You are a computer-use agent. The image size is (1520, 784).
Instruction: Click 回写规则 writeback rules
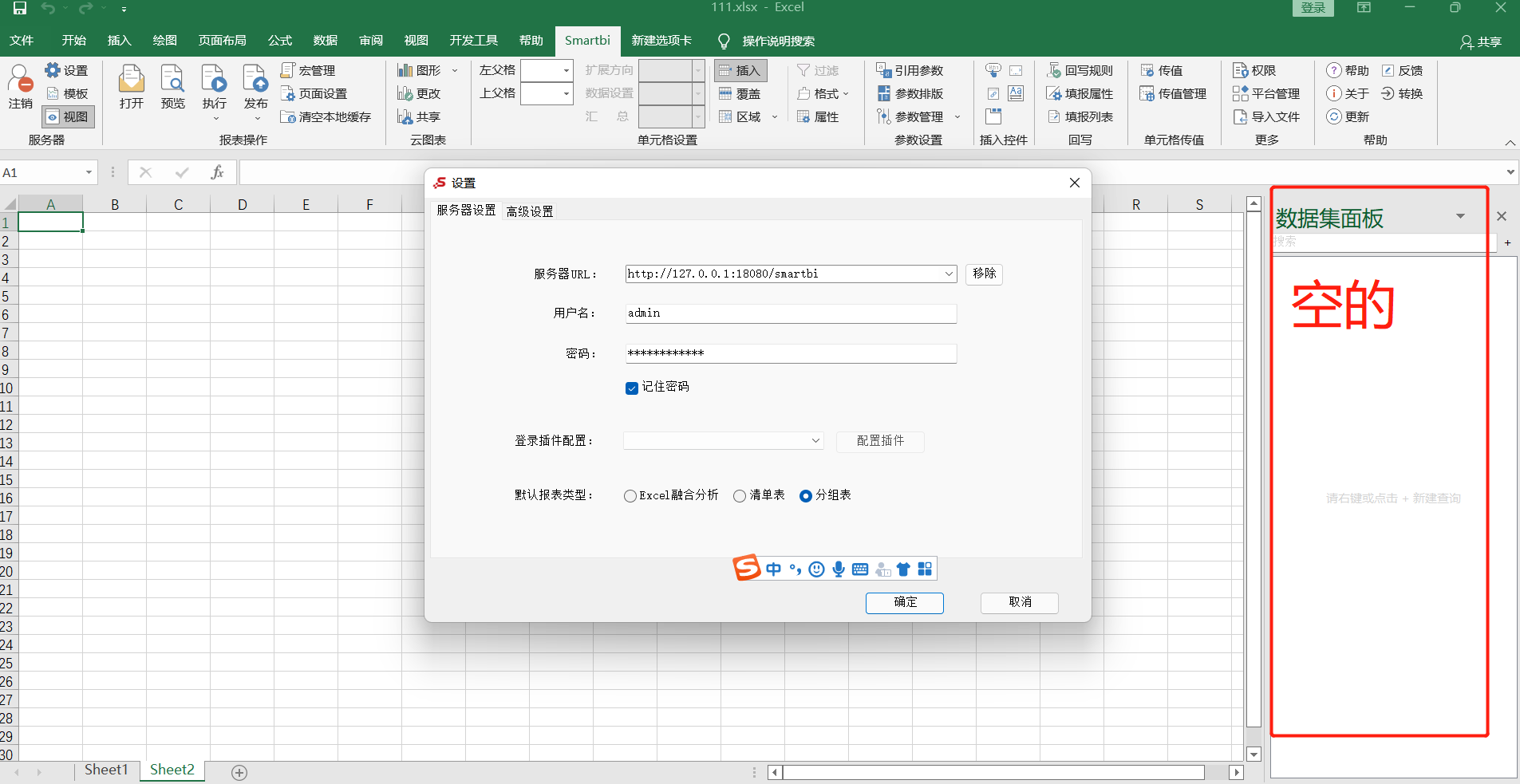(1080, 70)
